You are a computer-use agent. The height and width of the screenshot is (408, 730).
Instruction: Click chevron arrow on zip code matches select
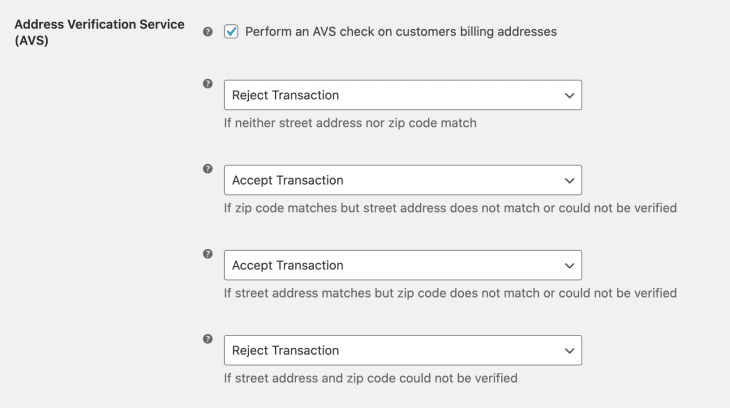coord(569,181)
